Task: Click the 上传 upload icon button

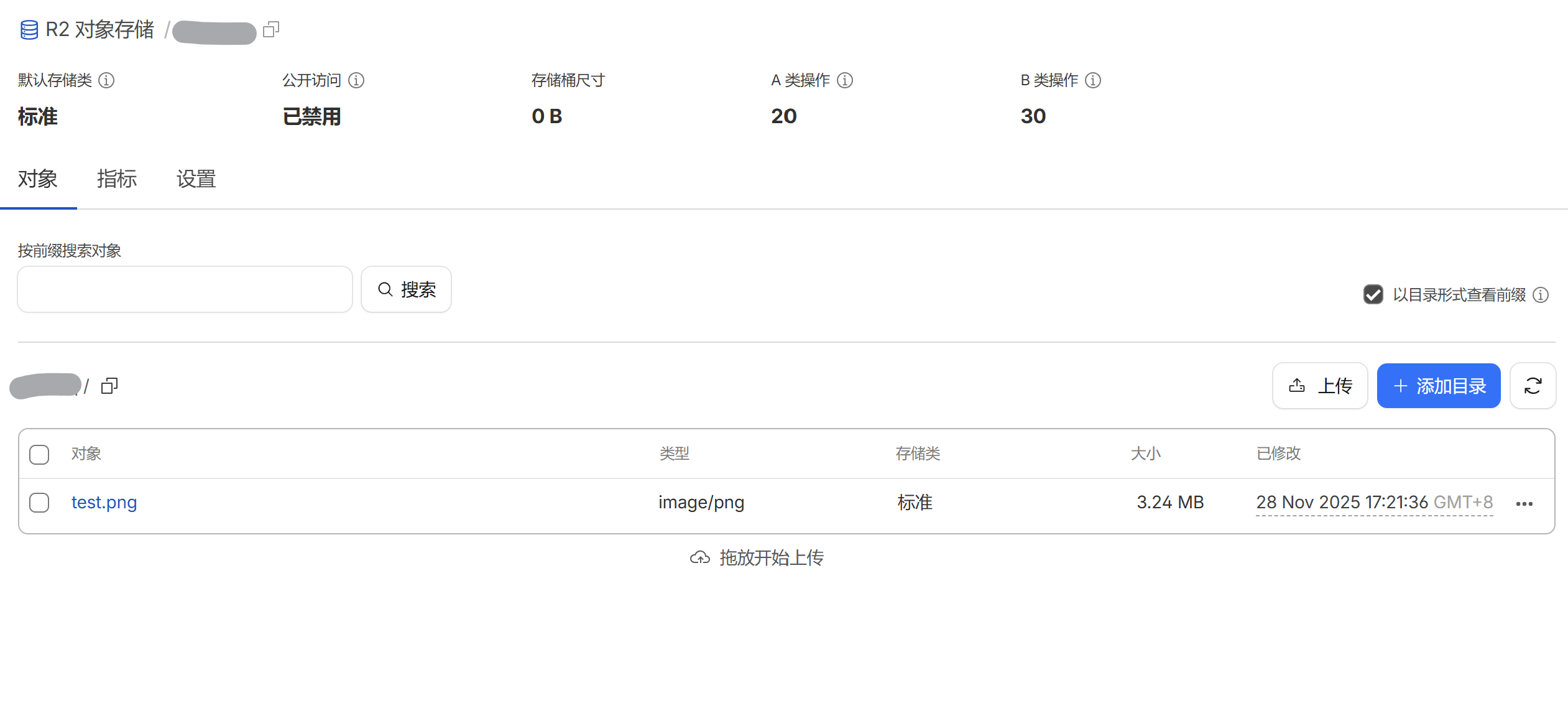Action: coord(1297,386)
